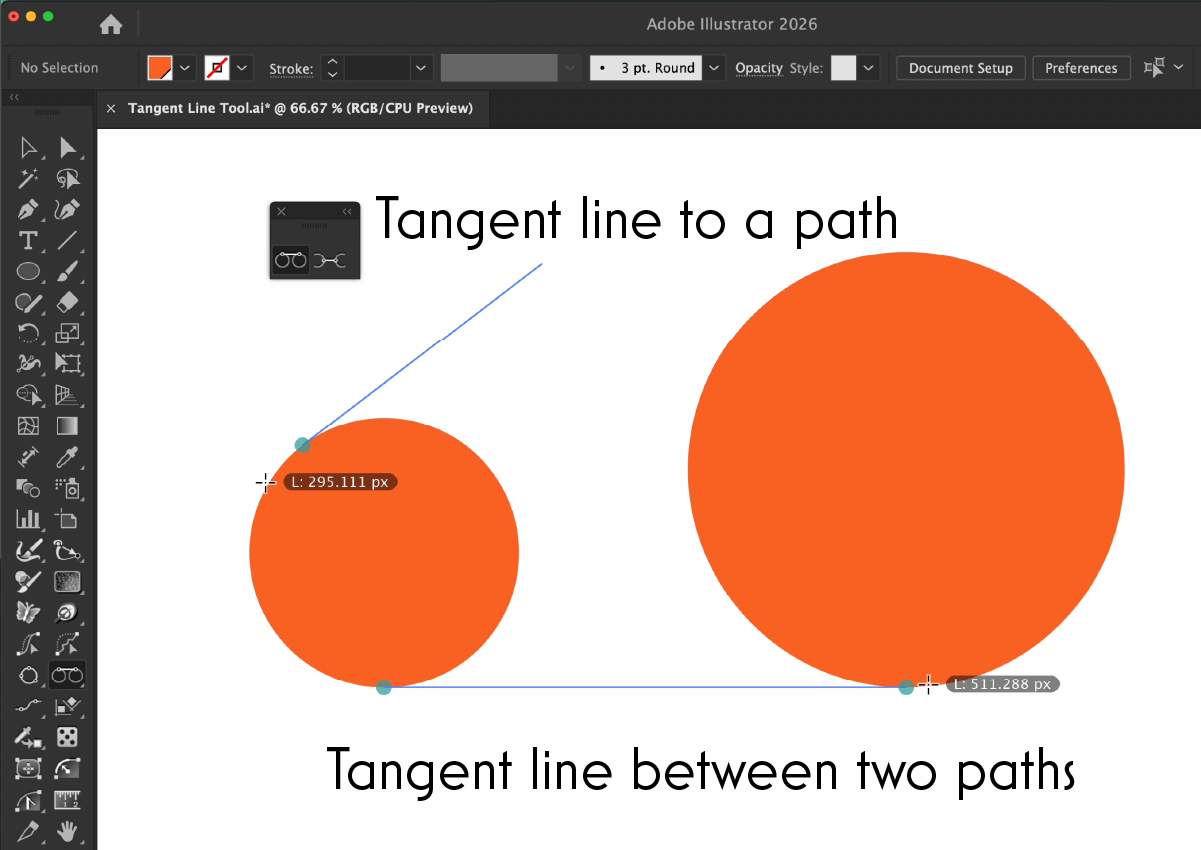Select the Eraser tool
The width and height of the screenshot is (1201, 850).
(67, 303)
